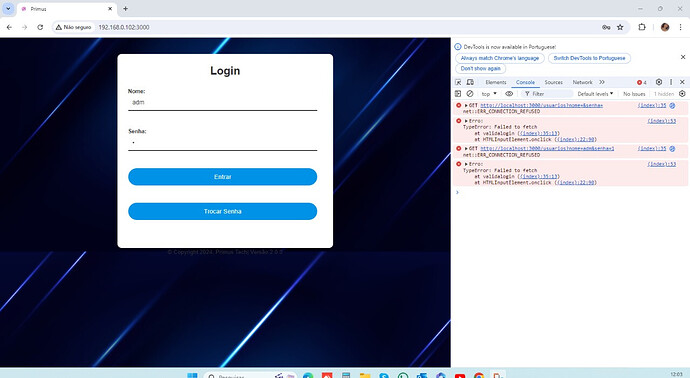Switch to the Network tab
This screenshot has height=378, width=690.
pos(582,82)
